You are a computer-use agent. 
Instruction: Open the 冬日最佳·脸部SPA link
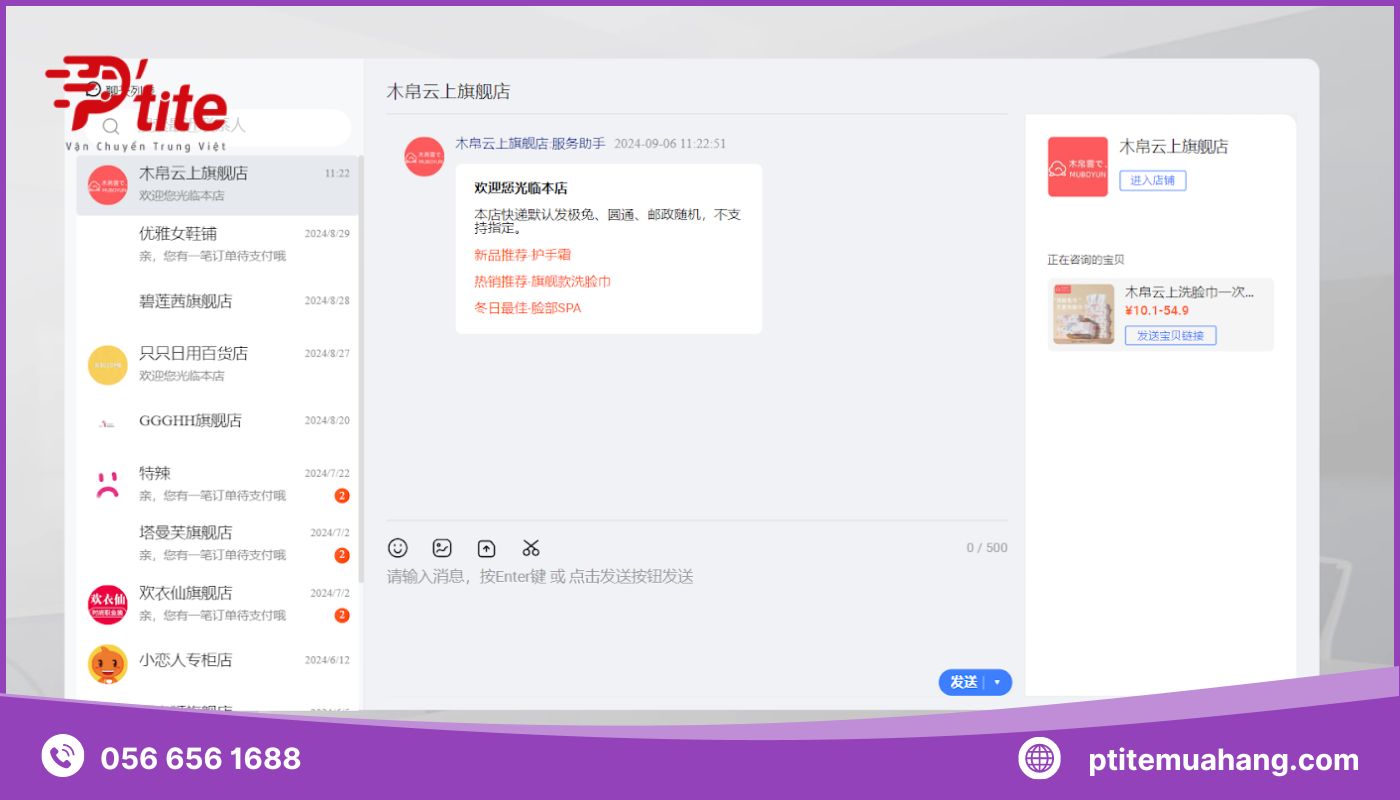[527, 308]
